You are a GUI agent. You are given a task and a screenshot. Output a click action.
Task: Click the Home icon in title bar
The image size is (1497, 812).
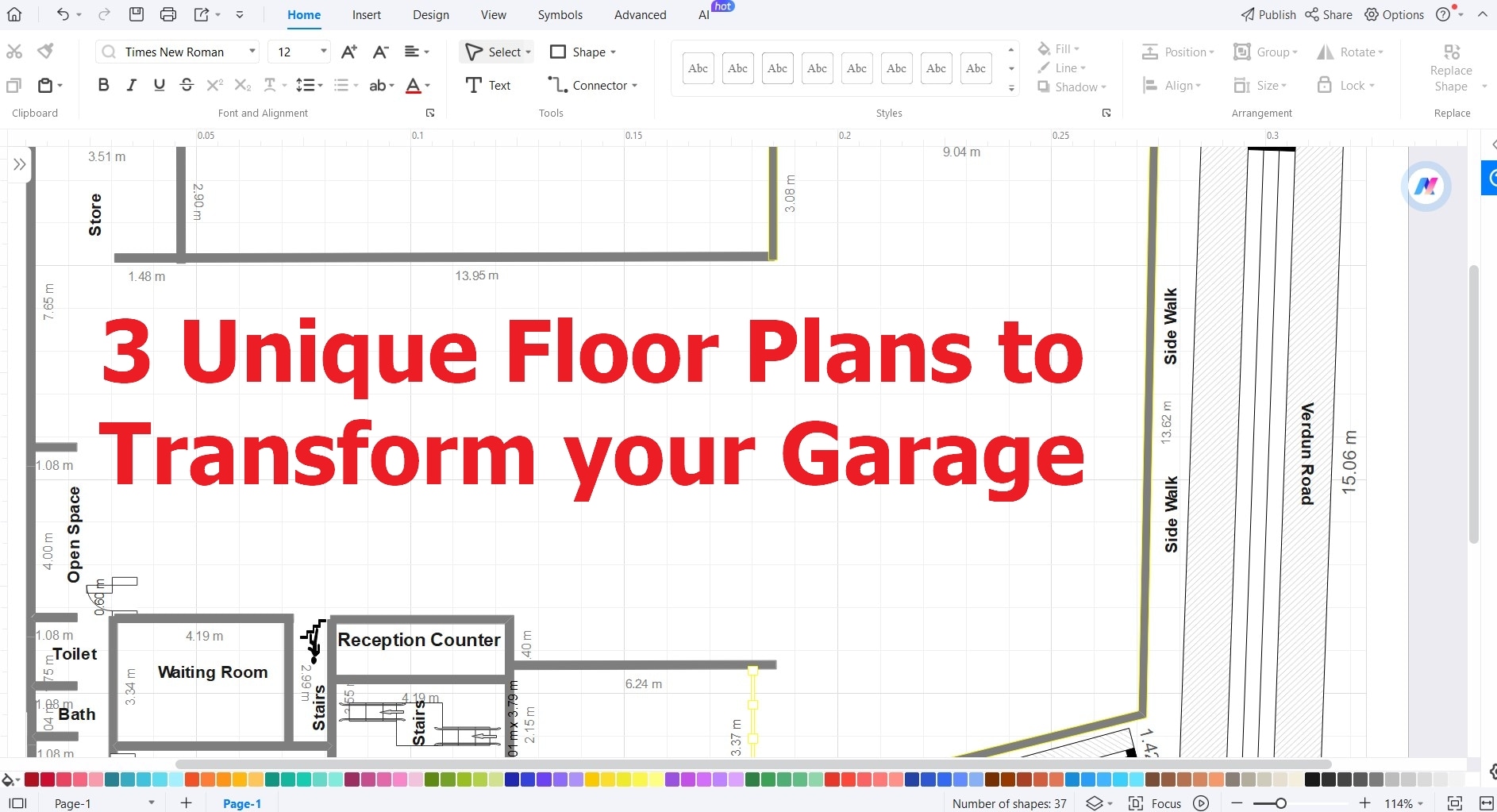coord(14,14)
